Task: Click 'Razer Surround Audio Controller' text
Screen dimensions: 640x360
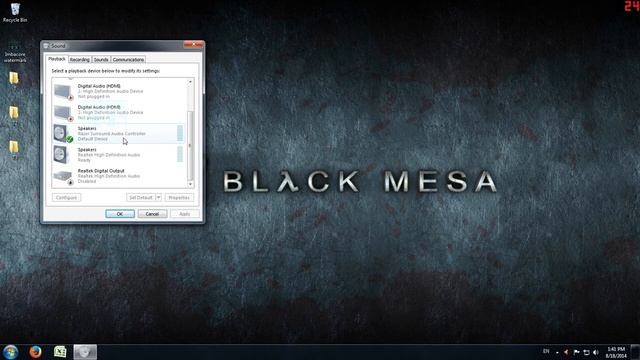Action: coord(112,133)
